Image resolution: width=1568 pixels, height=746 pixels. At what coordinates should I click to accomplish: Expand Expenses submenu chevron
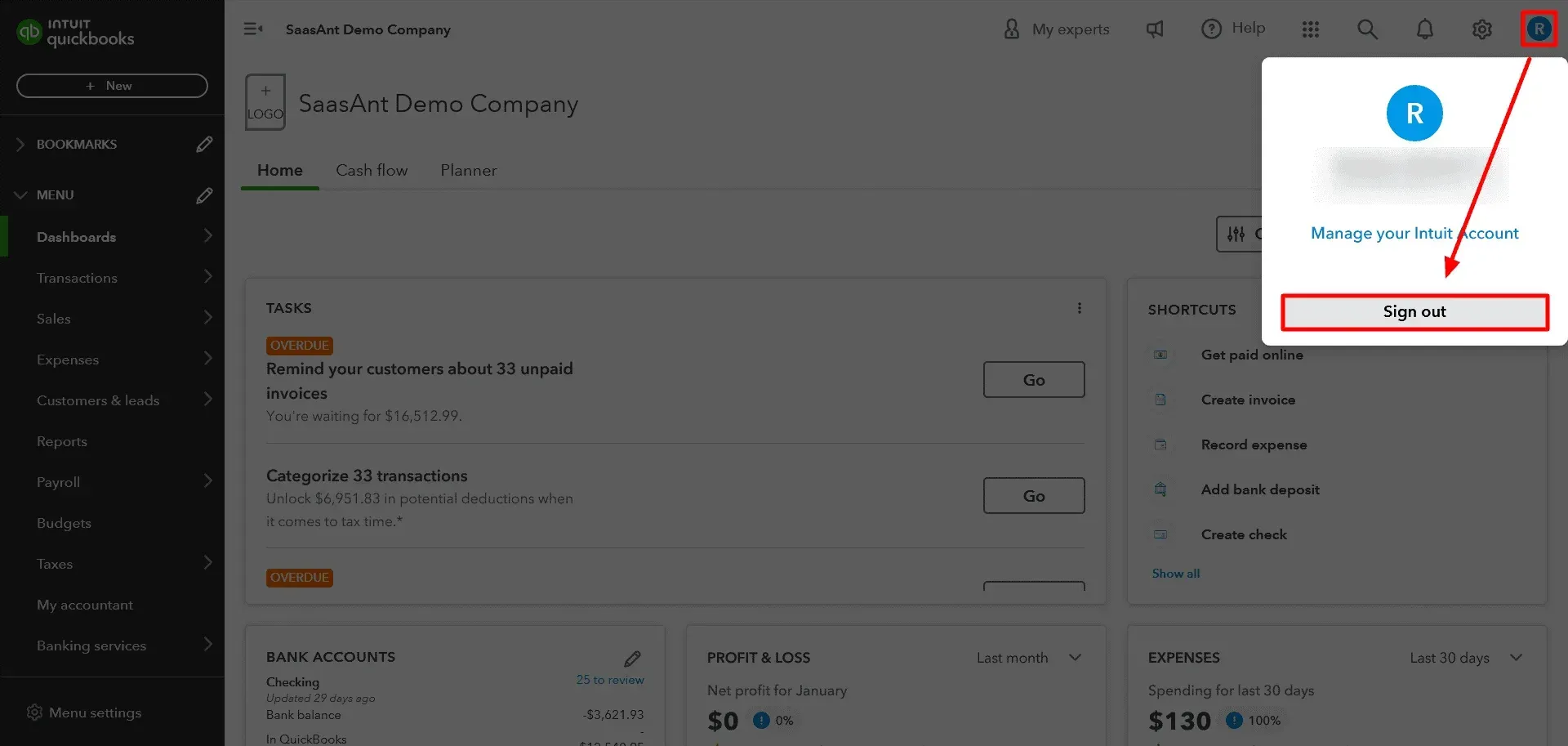[x=208, y=359]
